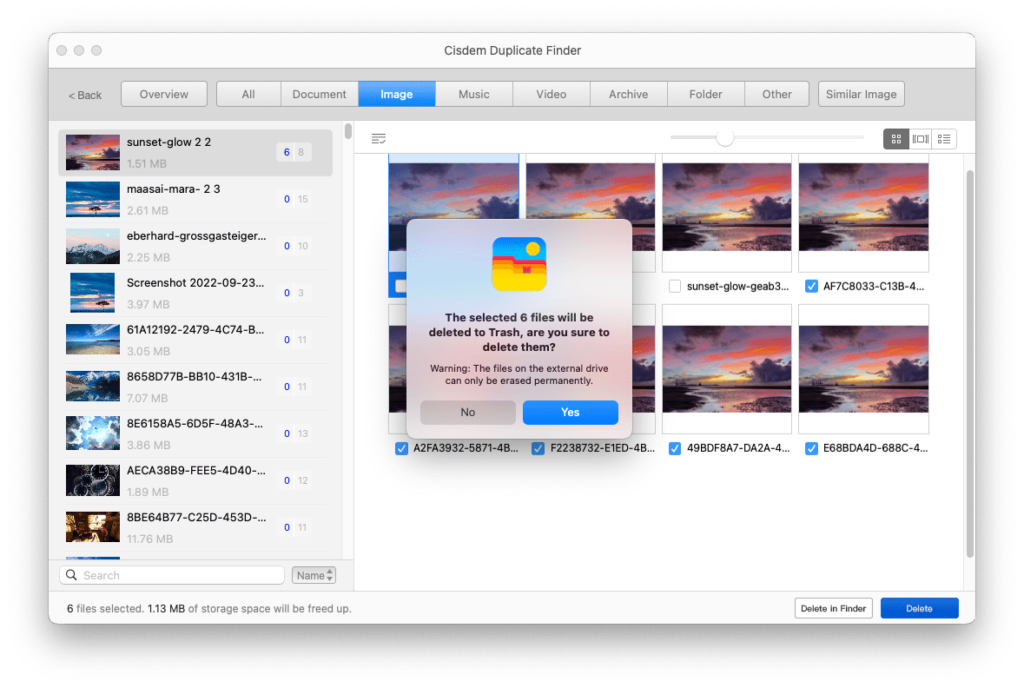Open the Name sorting dropdown
1024x688 pixels.
[313, 574]
